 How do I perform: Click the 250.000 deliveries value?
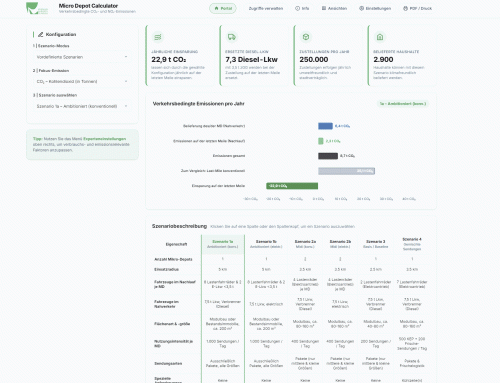(x=314, y=60)
